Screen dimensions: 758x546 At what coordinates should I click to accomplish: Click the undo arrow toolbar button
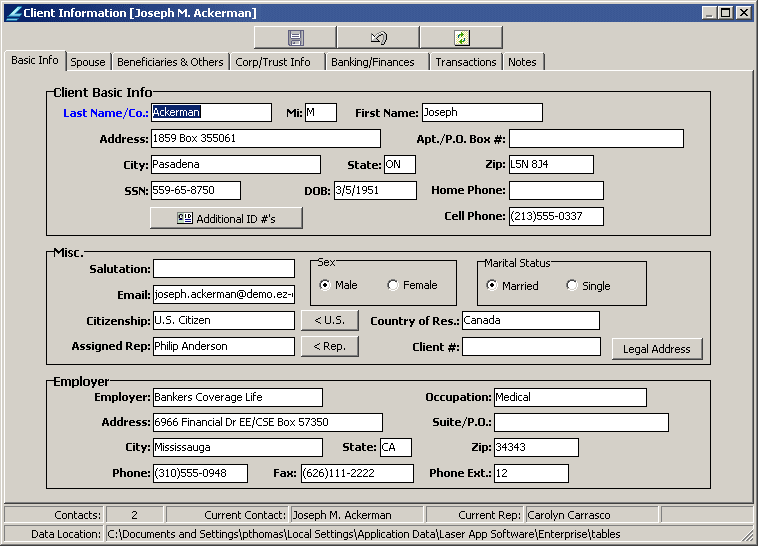378,38
